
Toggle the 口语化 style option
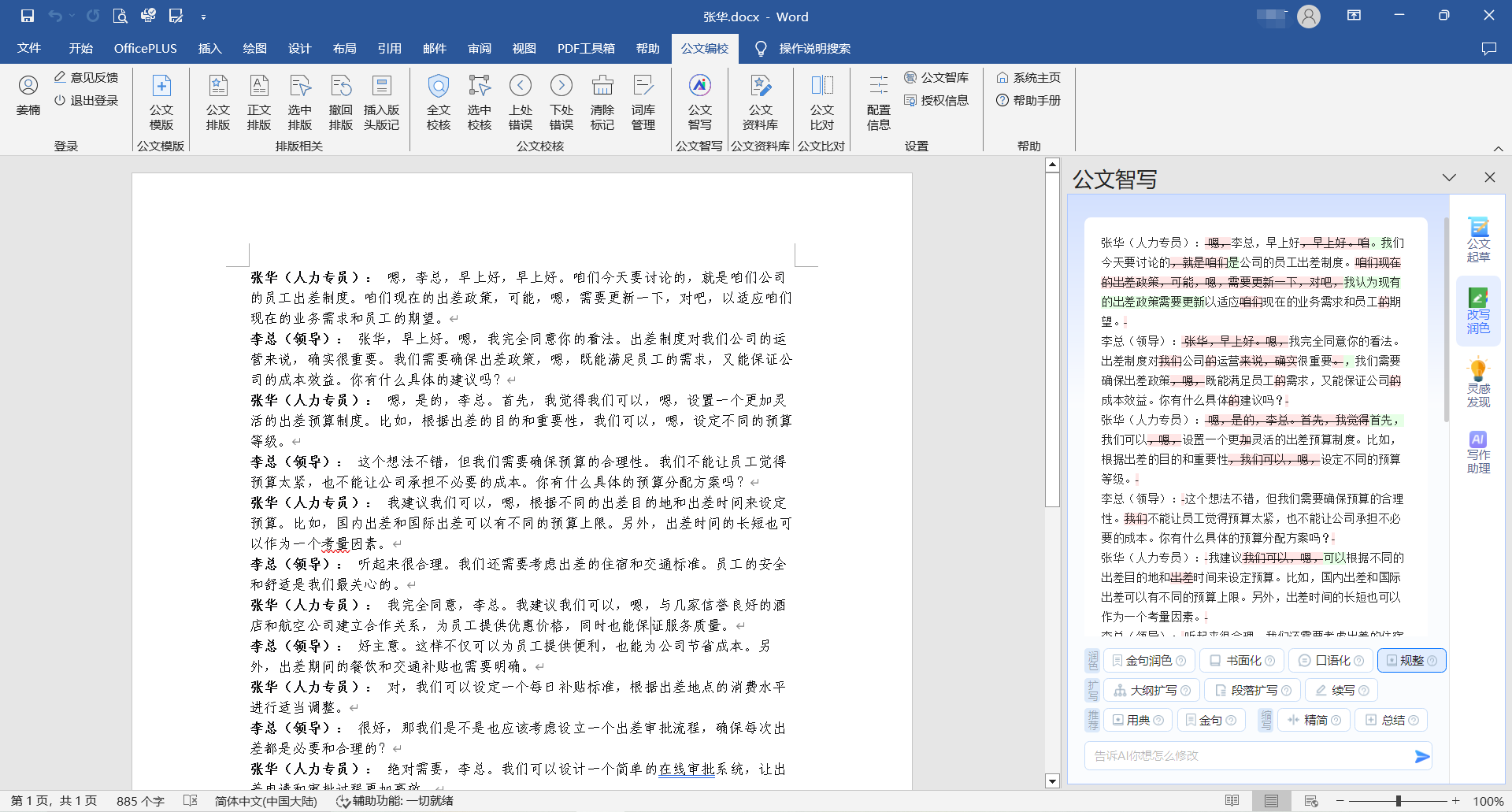pyautogui.click(x=1331, y=660)
